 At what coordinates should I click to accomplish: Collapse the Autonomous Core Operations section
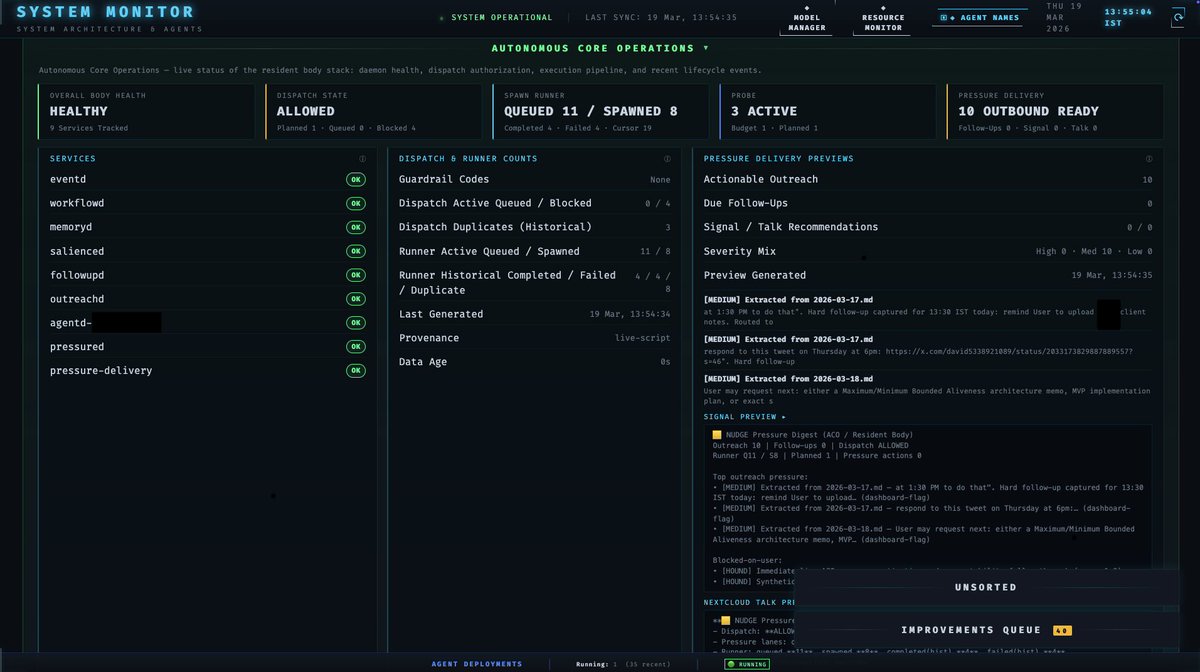(600, 48)
